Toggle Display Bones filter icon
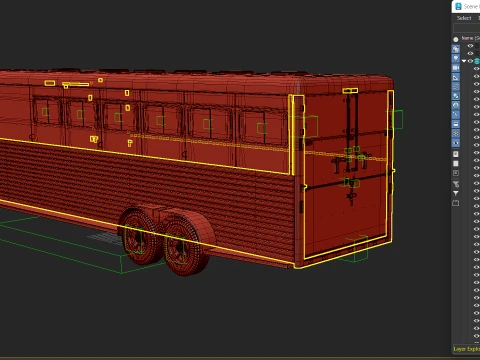Screen dimensions: 480x360 click(456, 115)
